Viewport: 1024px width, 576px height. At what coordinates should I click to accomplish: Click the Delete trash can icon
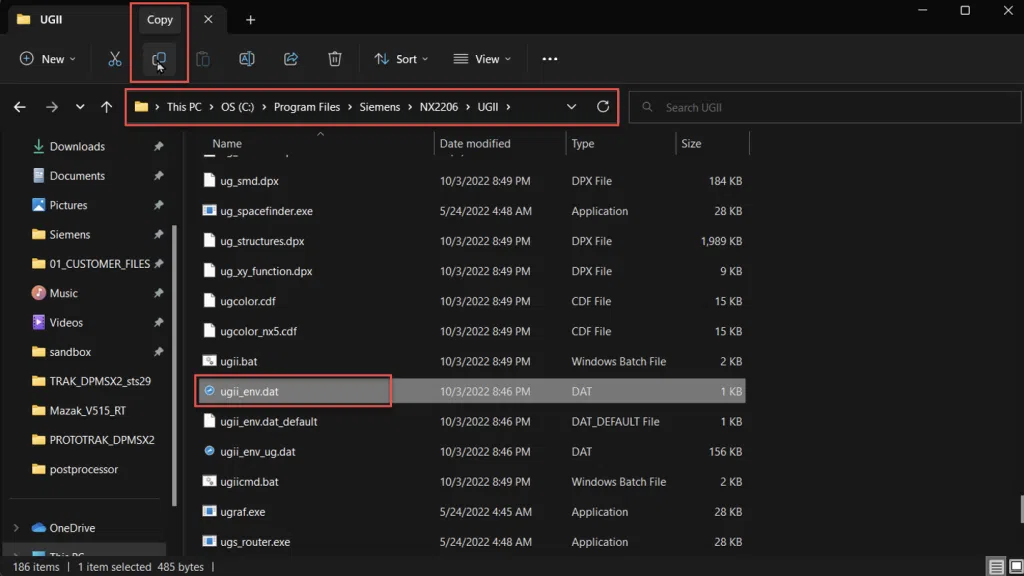334,59
